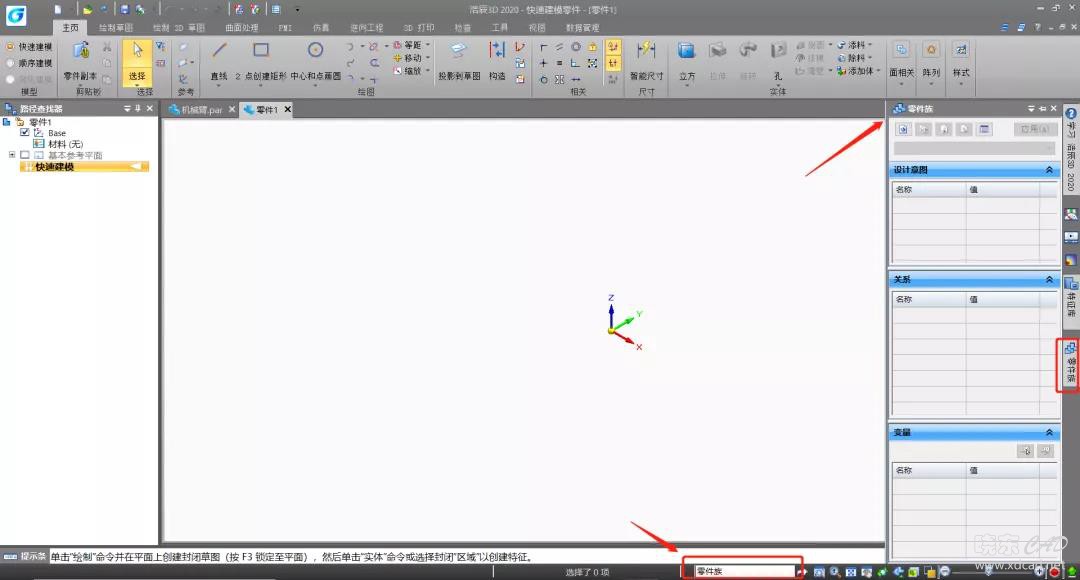Collapse the 设计意图 section
This screenshot has width=1080, height=580.
tap(1049, 170)
